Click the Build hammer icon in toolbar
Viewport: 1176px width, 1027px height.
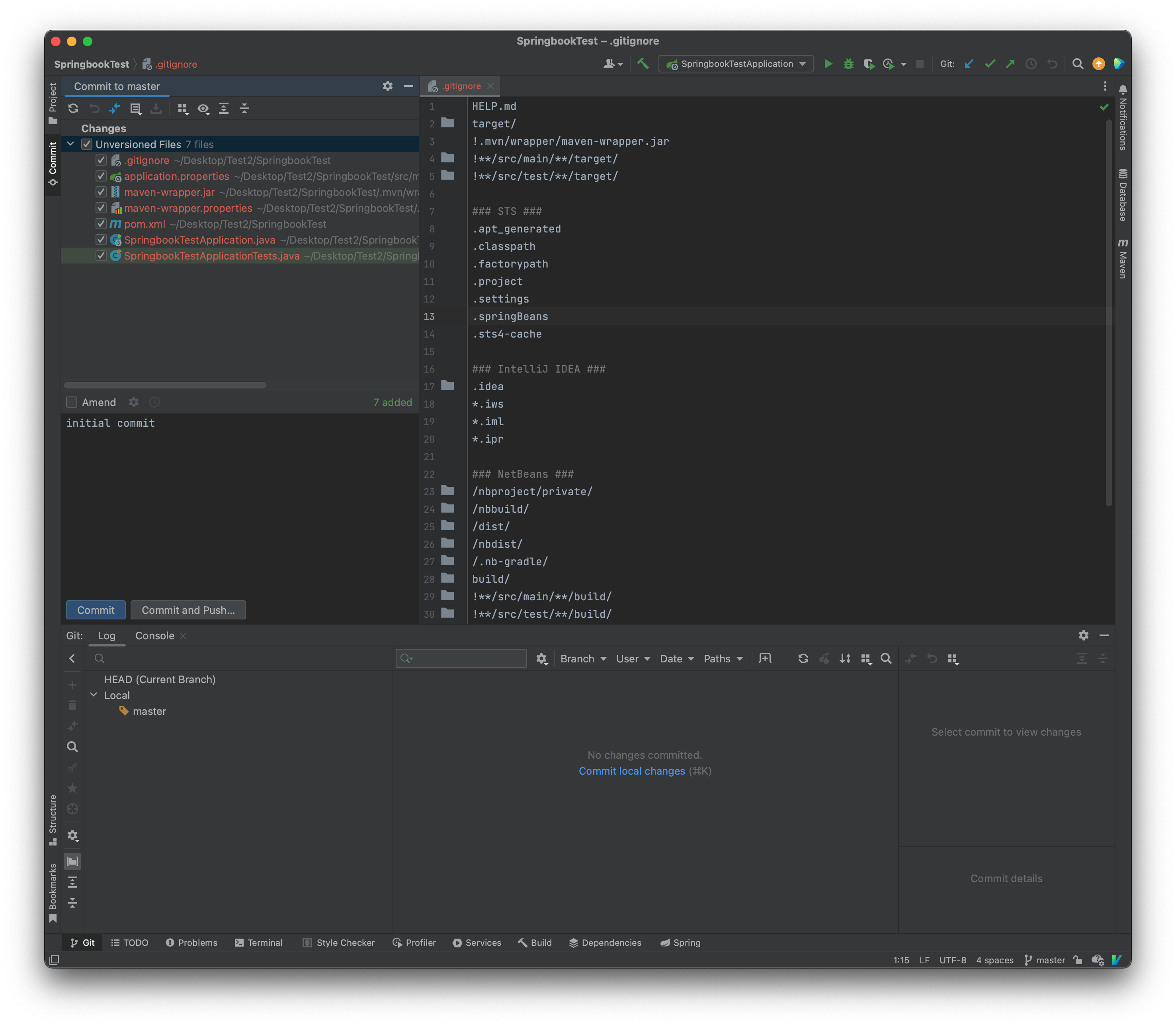coord(643,64)
